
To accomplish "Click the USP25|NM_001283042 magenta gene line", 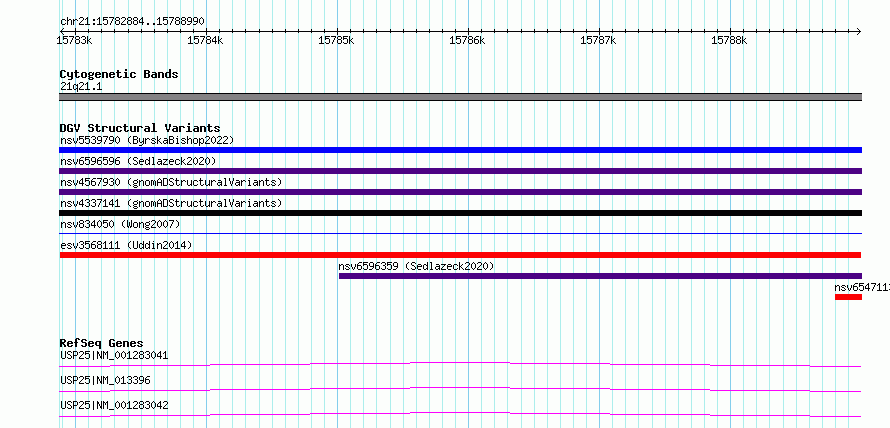I will tap(460, 414).
